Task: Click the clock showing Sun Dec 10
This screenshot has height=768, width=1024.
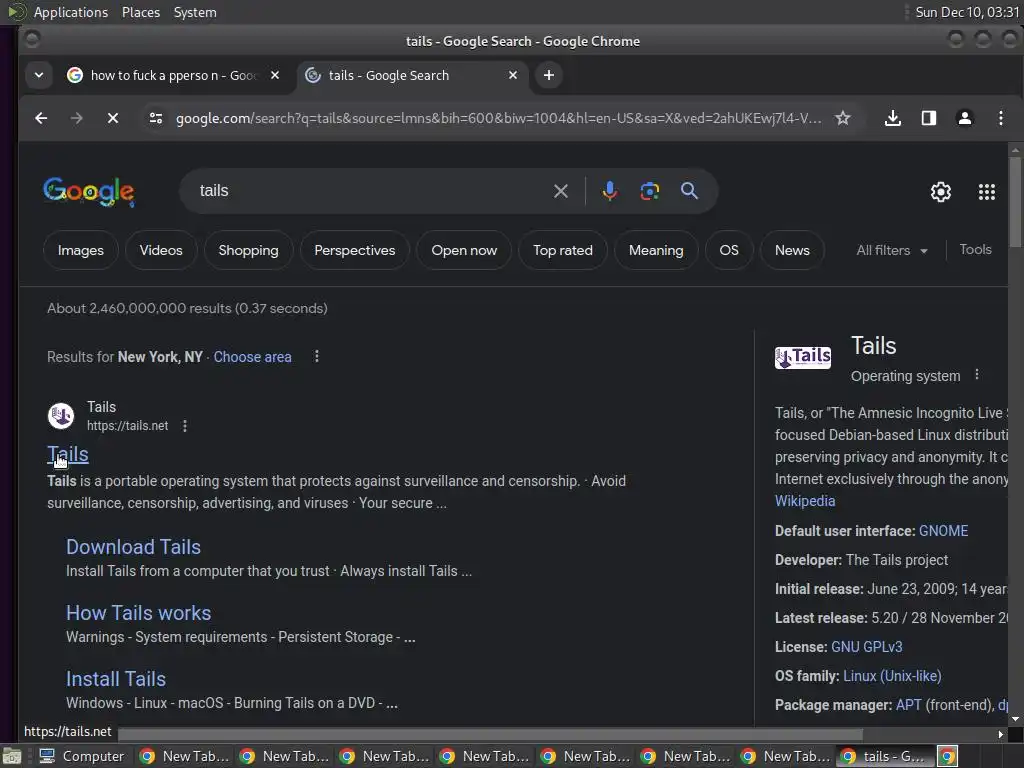Action: [967, 12]
